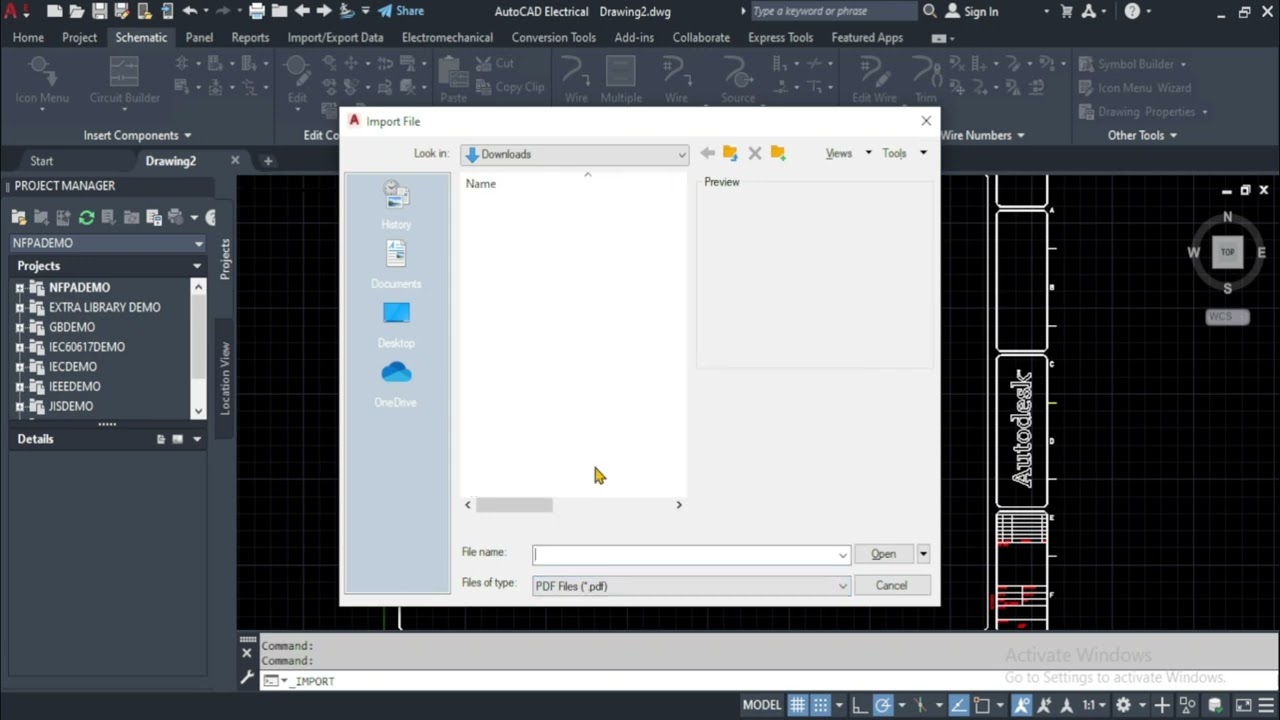Click the new drawing tab plus button
The height and width of the screenshot is (720, 1280).
[x=268, y=161]
